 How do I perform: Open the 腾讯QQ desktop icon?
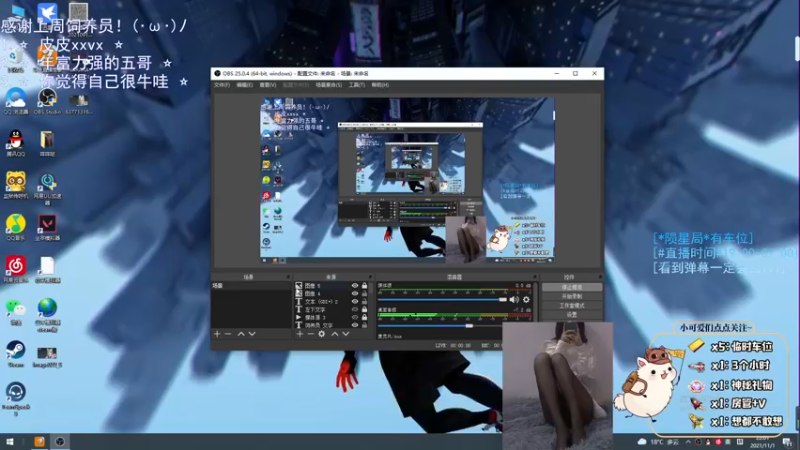pos(15,143)
